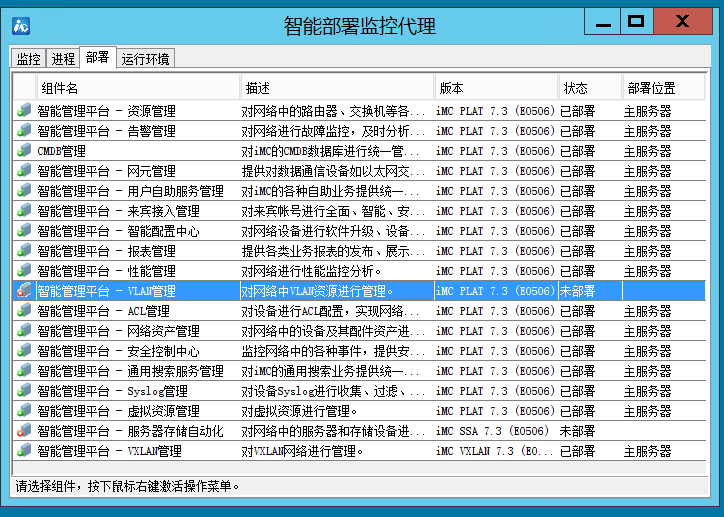
Task: Select highlighted 智能管理平台 - VLAN管理 name
Action: pos(107,291)
